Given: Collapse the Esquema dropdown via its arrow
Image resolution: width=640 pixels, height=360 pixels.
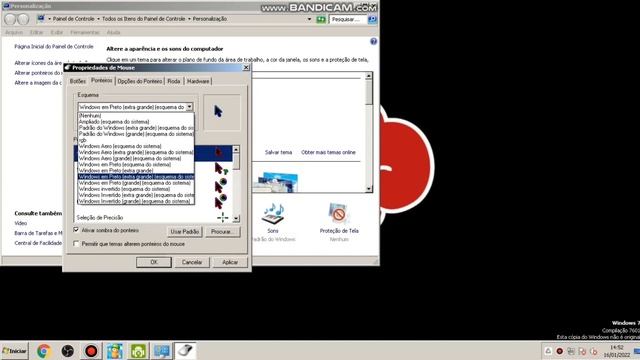Looking at the screenshot, I should 189,107.
